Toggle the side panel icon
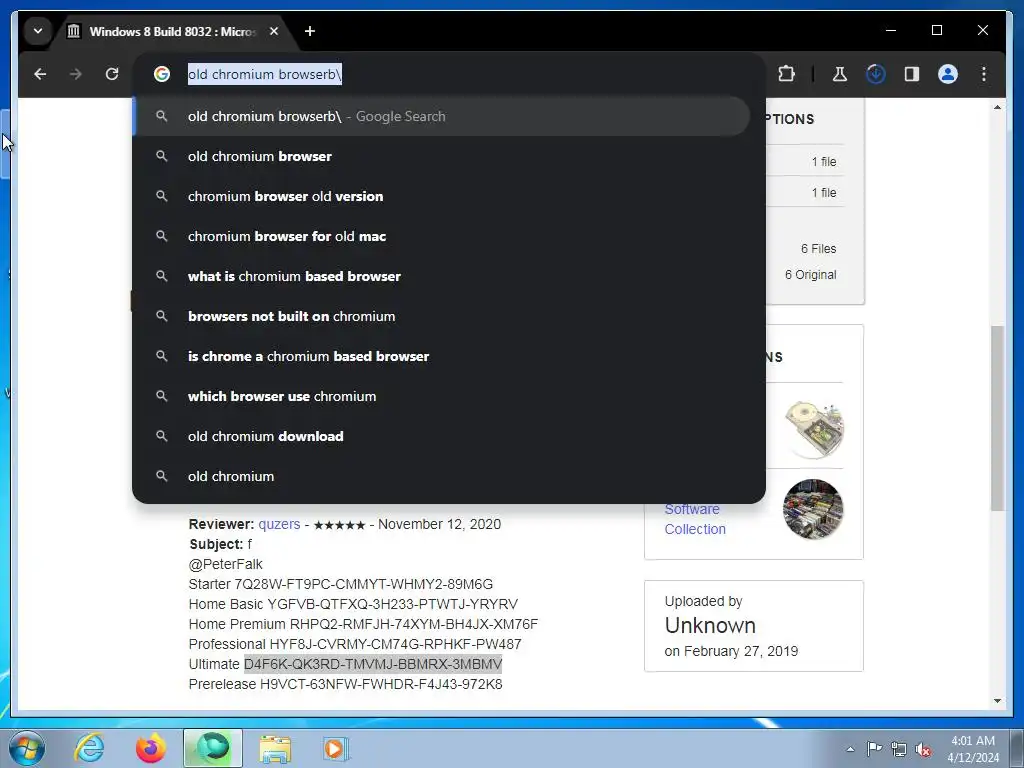 [x=912, y=74]
